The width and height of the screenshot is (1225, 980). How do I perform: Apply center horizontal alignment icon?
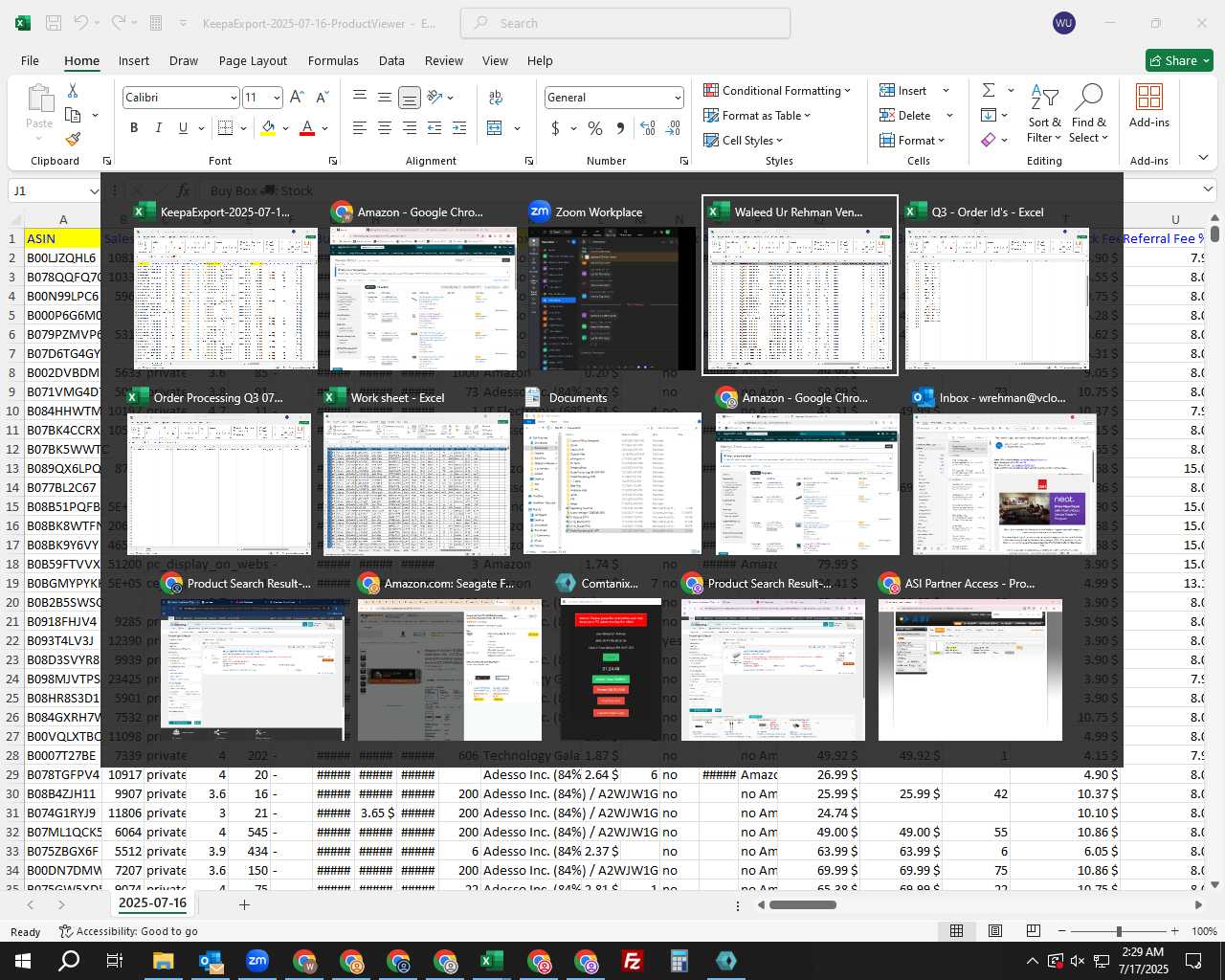[384, 127]
